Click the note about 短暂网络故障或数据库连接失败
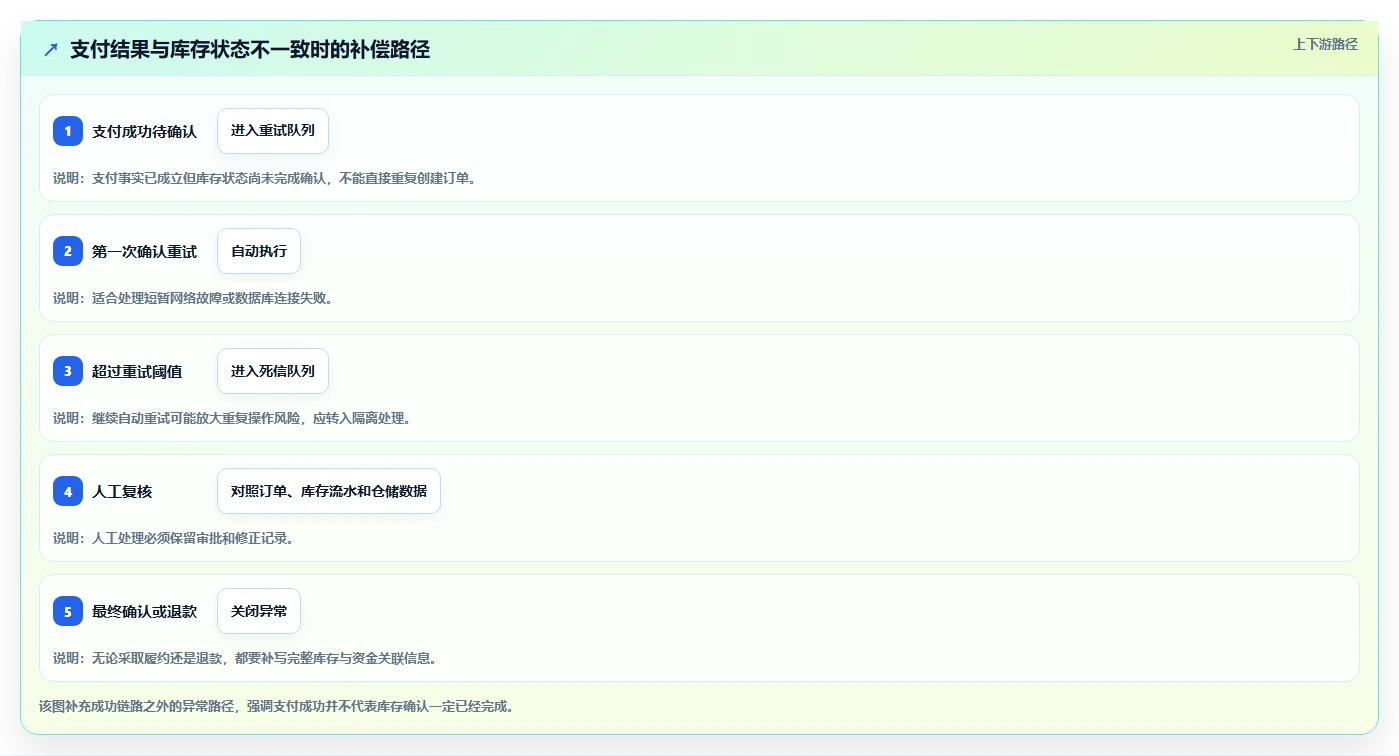 193,298
